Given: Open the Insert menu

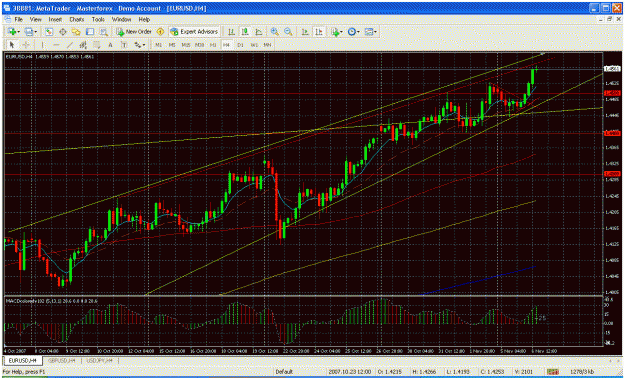Looking at the screenshot, I should 55,19.
